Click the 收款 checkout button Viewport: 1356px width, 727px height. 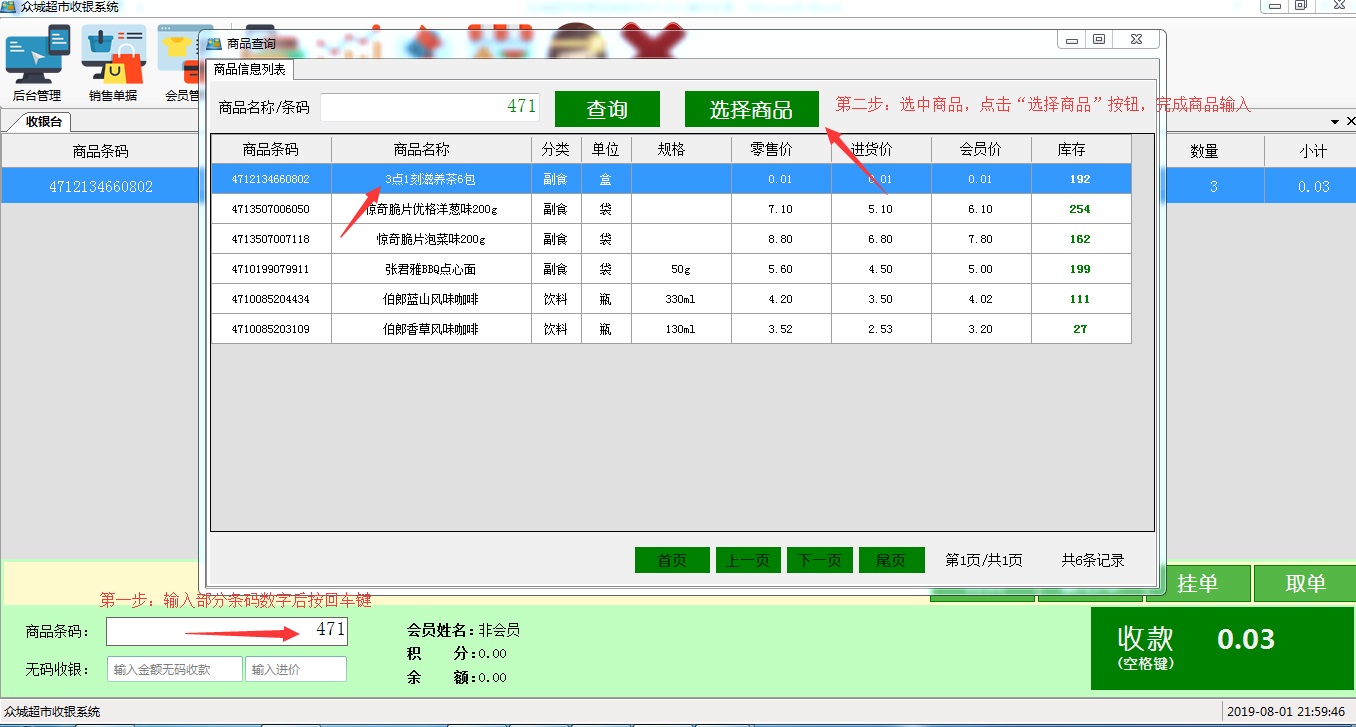click(1223, 647)
